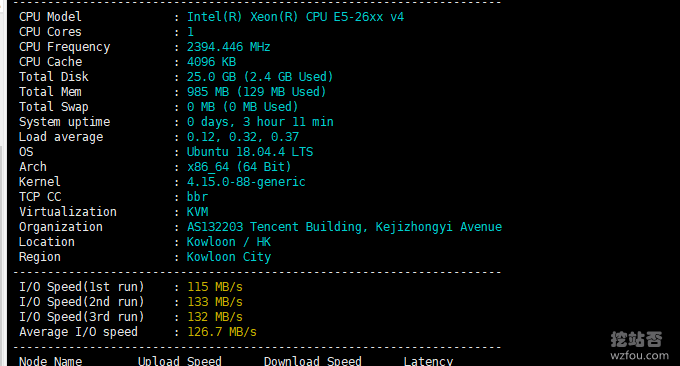Click the CPU Model value Intel(R) Xeon(R)
The image size is (680, 366).
click(242, 17)
